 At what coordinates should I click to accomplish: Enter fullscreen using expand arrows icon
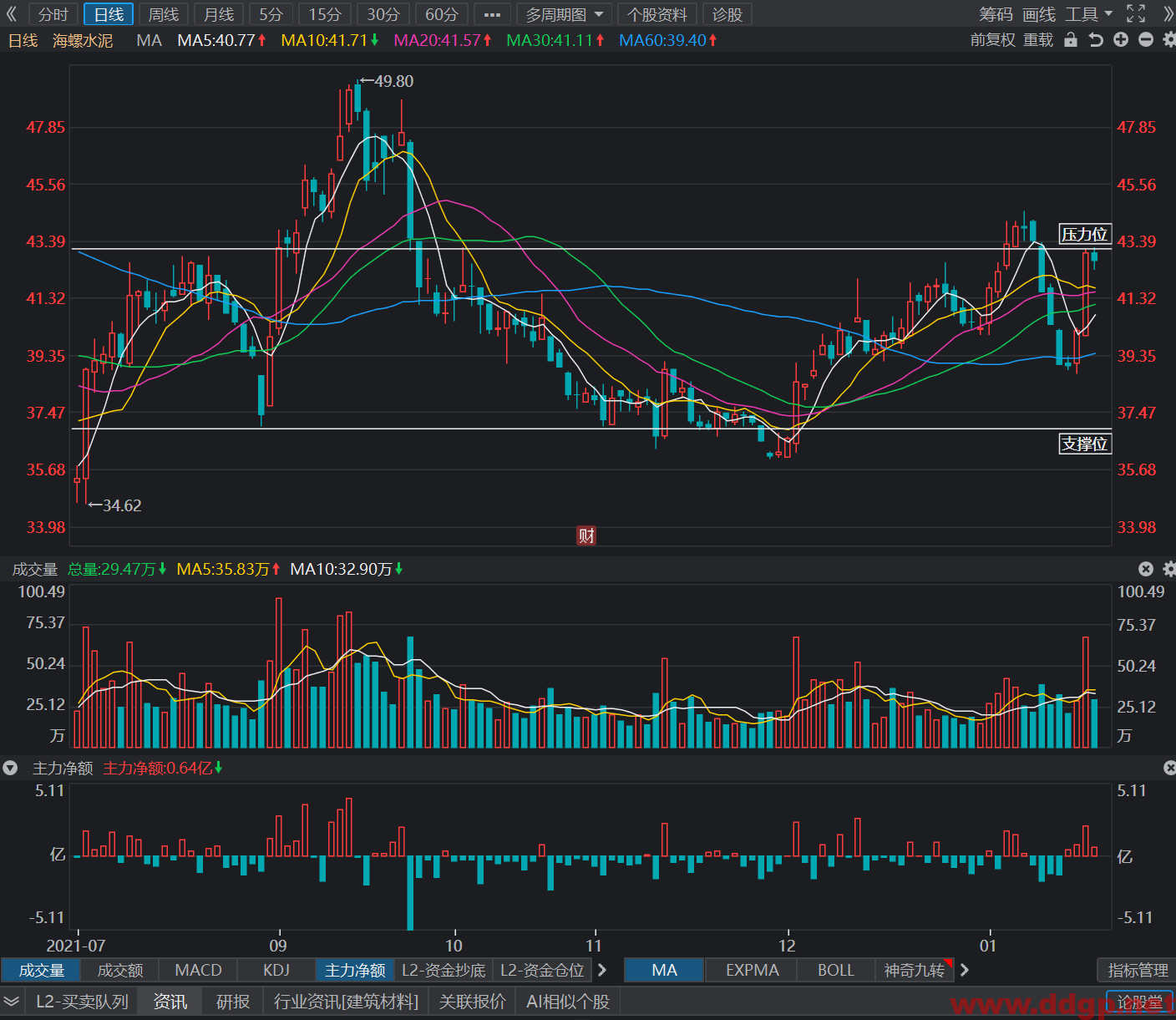click(x=1136, y=13)
